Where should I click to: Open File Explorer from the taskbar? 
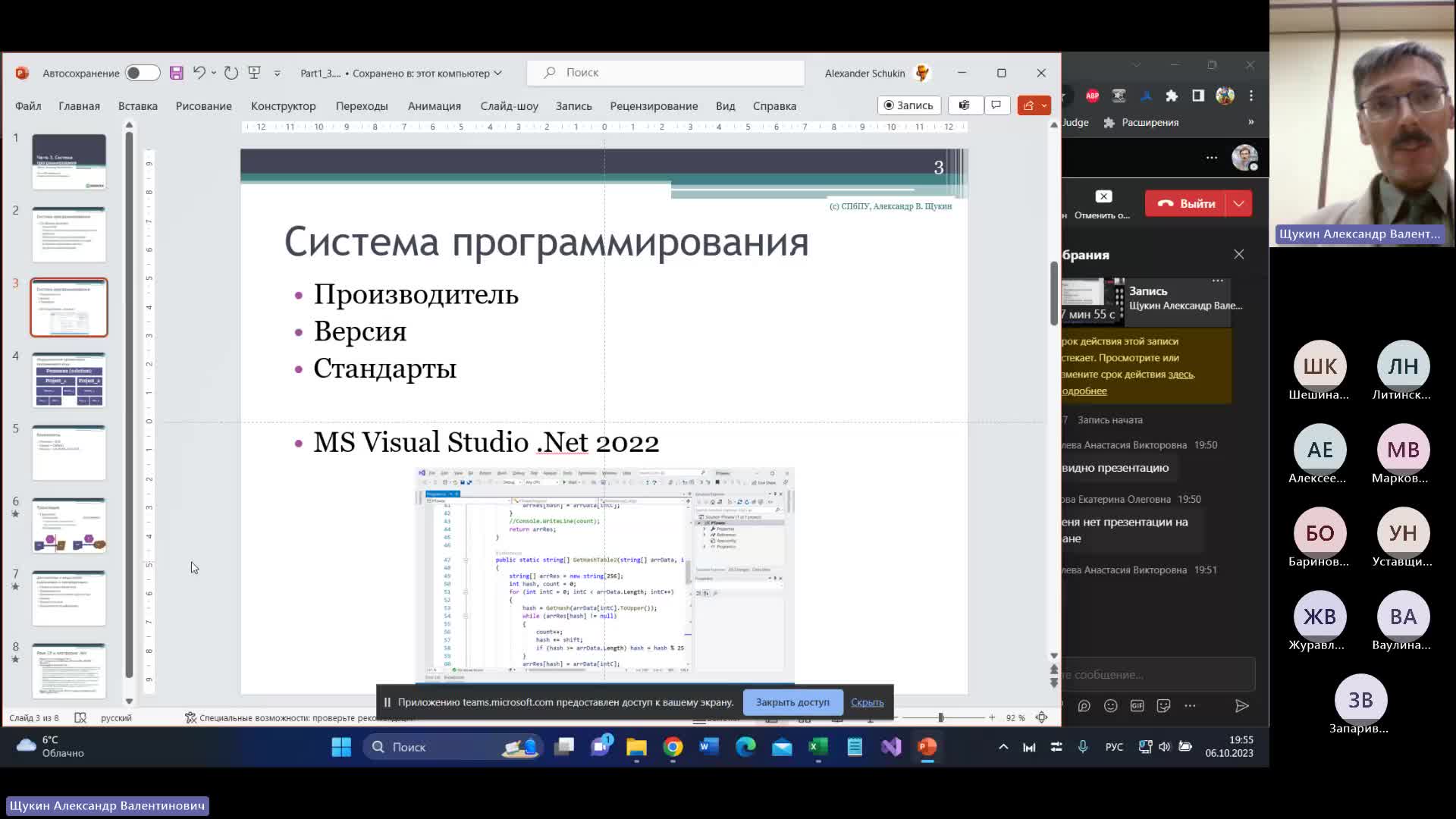coord(636,747)
